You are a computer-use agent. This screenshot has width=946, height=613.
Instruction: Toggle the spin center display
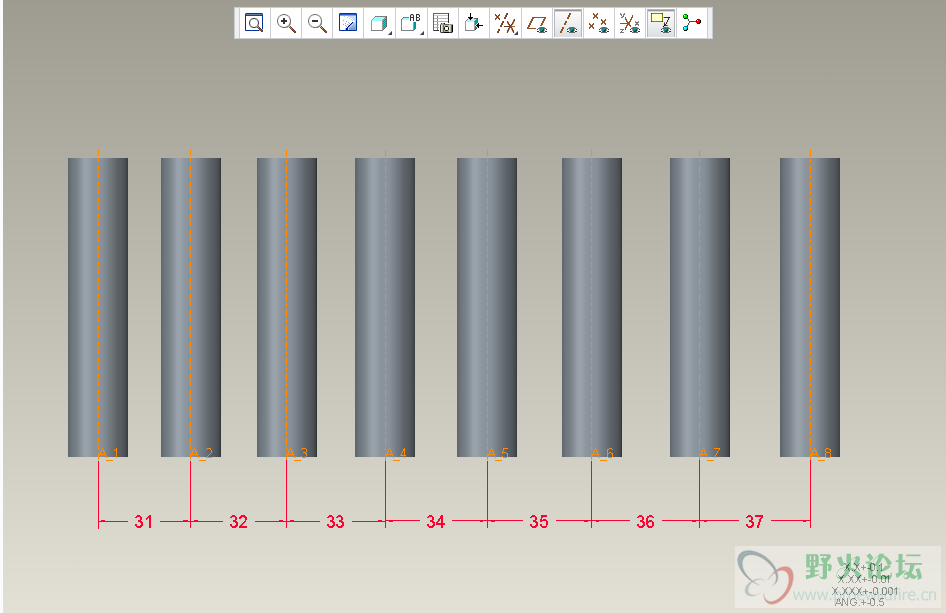tap(692, 23)
